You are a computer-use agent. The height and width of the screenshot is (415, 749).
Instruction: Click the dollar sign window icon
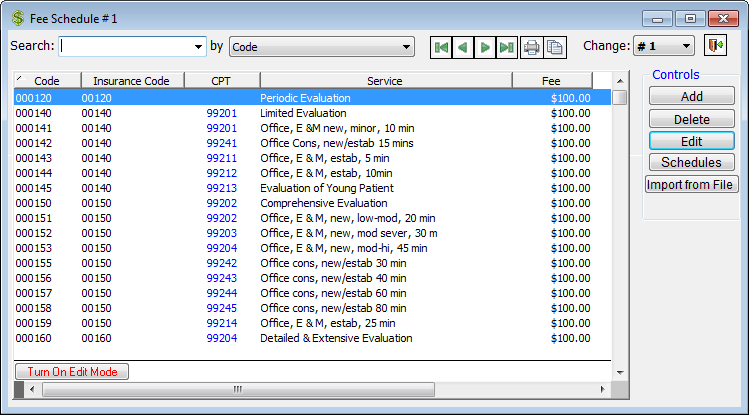point(17,18)
